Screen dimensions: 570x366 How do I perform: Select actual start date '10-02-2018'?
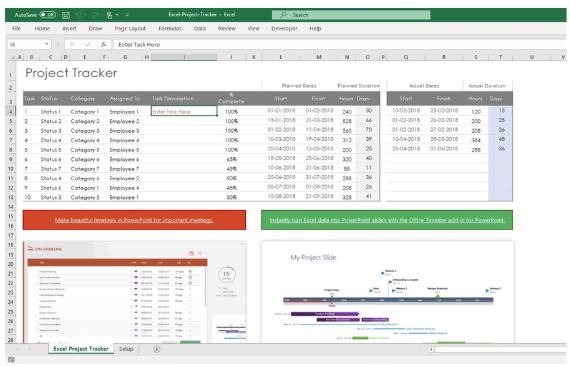tap(406, 110)
